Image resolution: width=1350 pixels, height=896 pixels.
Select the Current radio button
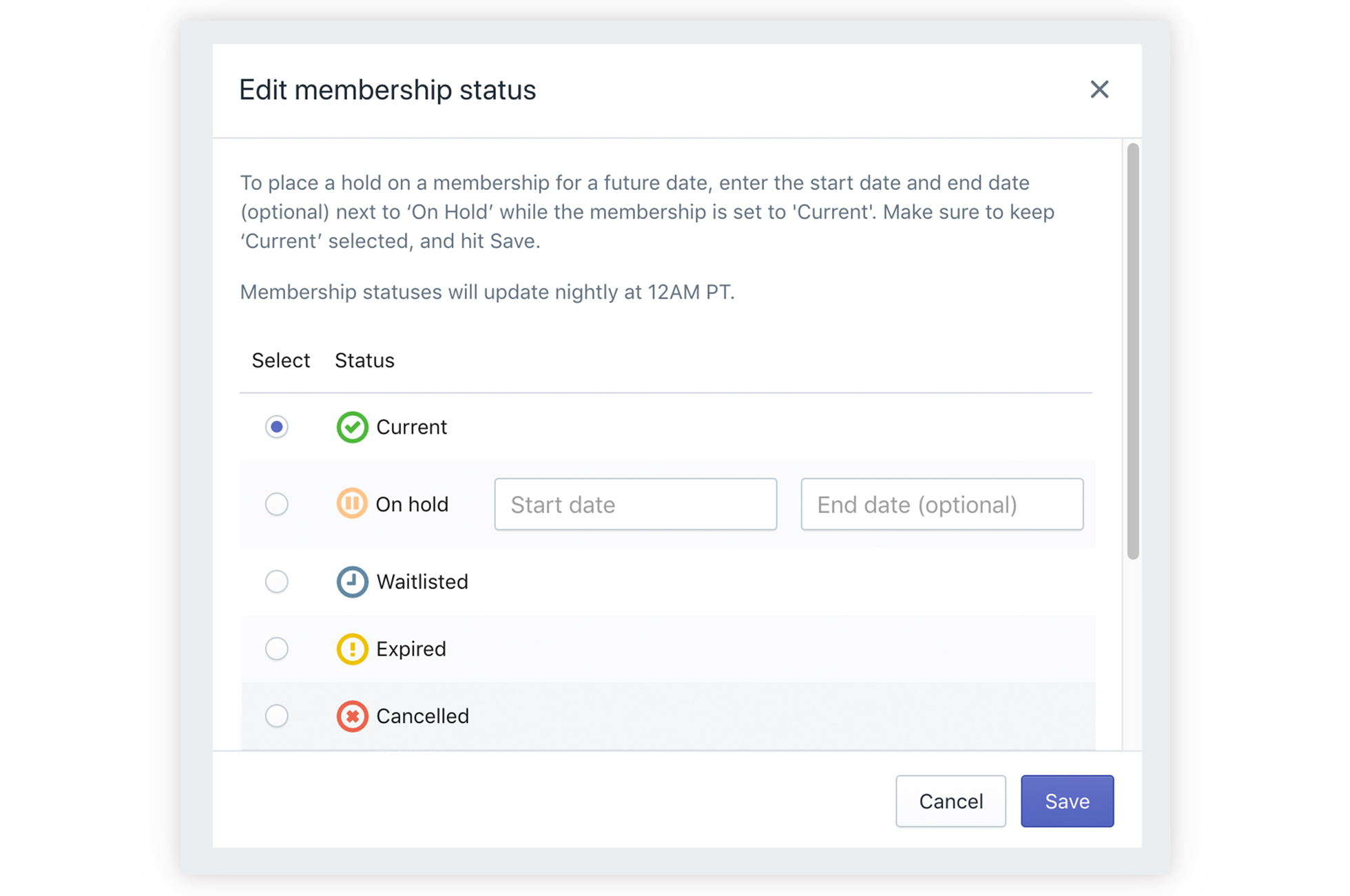click(x=277, y=427)
